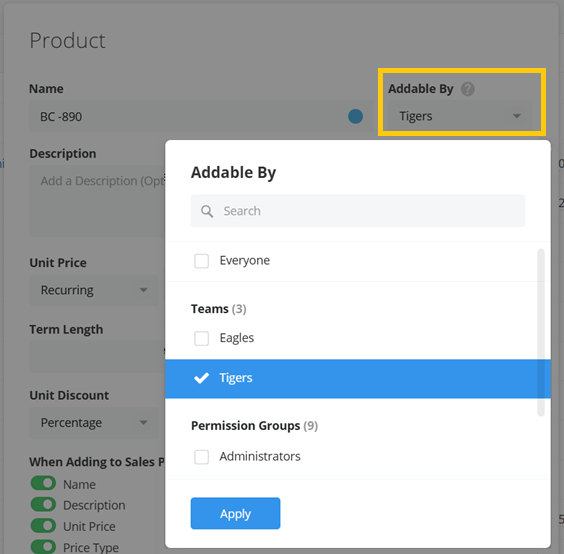Click the Description text area
The height and width of the screenshot is (554, 564).
pos(97,201)
